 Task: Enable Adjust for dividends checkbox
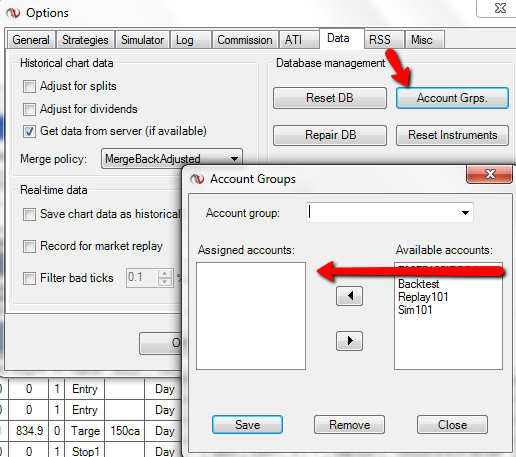click(x=29, y=109)
